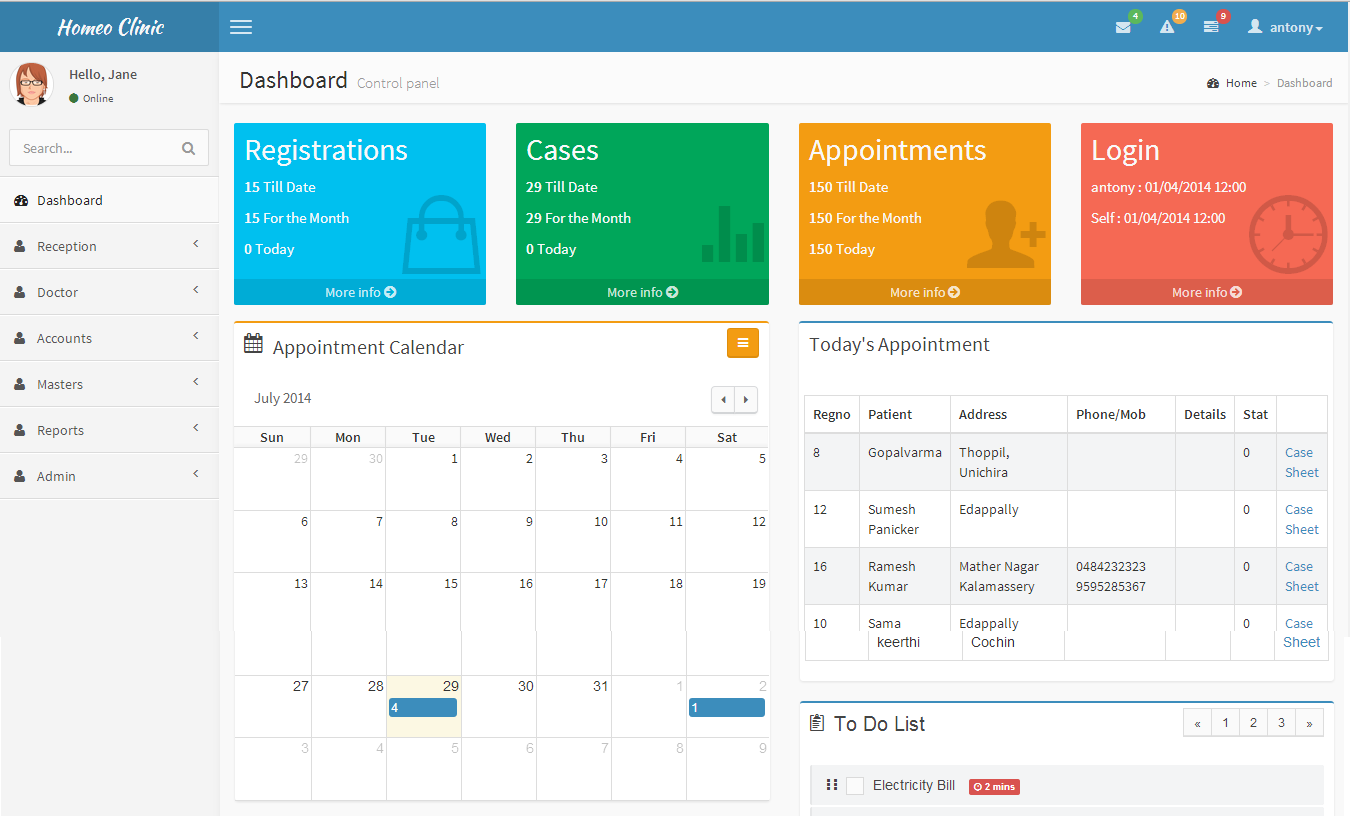Click the search magnifier icon
Image resolution: width=1350 pixels, height=818 pixels.
[188, 148]
